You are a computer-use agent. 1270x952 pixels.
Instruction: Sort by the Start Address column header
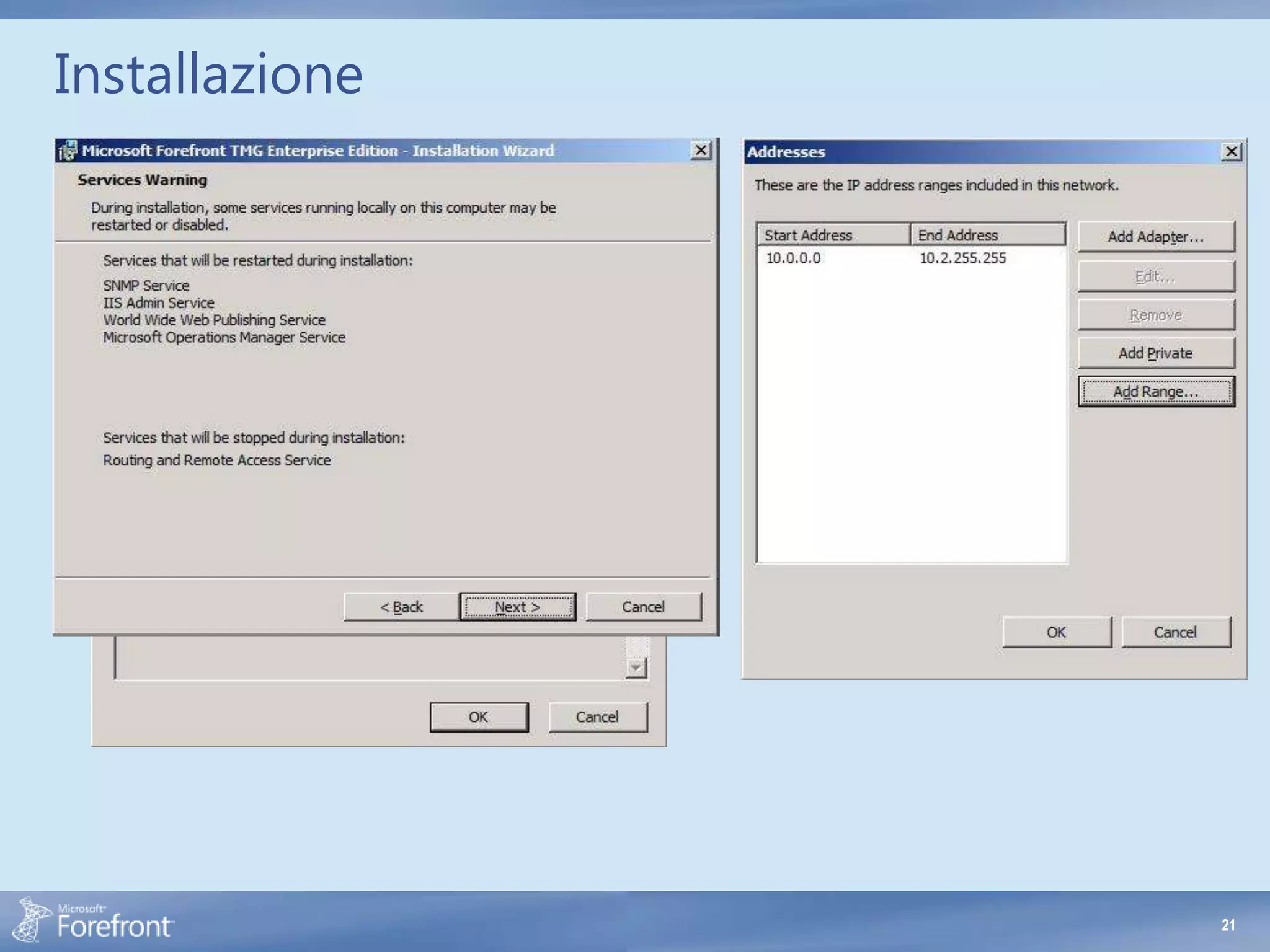tap(833, 235)
